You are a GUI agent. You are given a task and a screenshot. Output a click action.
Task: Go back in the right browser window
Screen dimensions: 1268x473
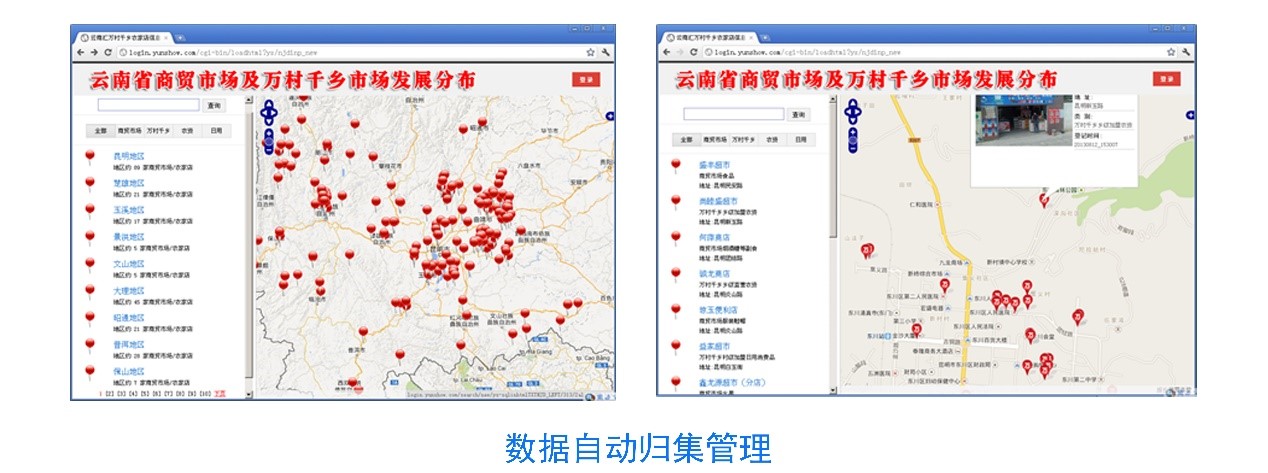[665, 52]
